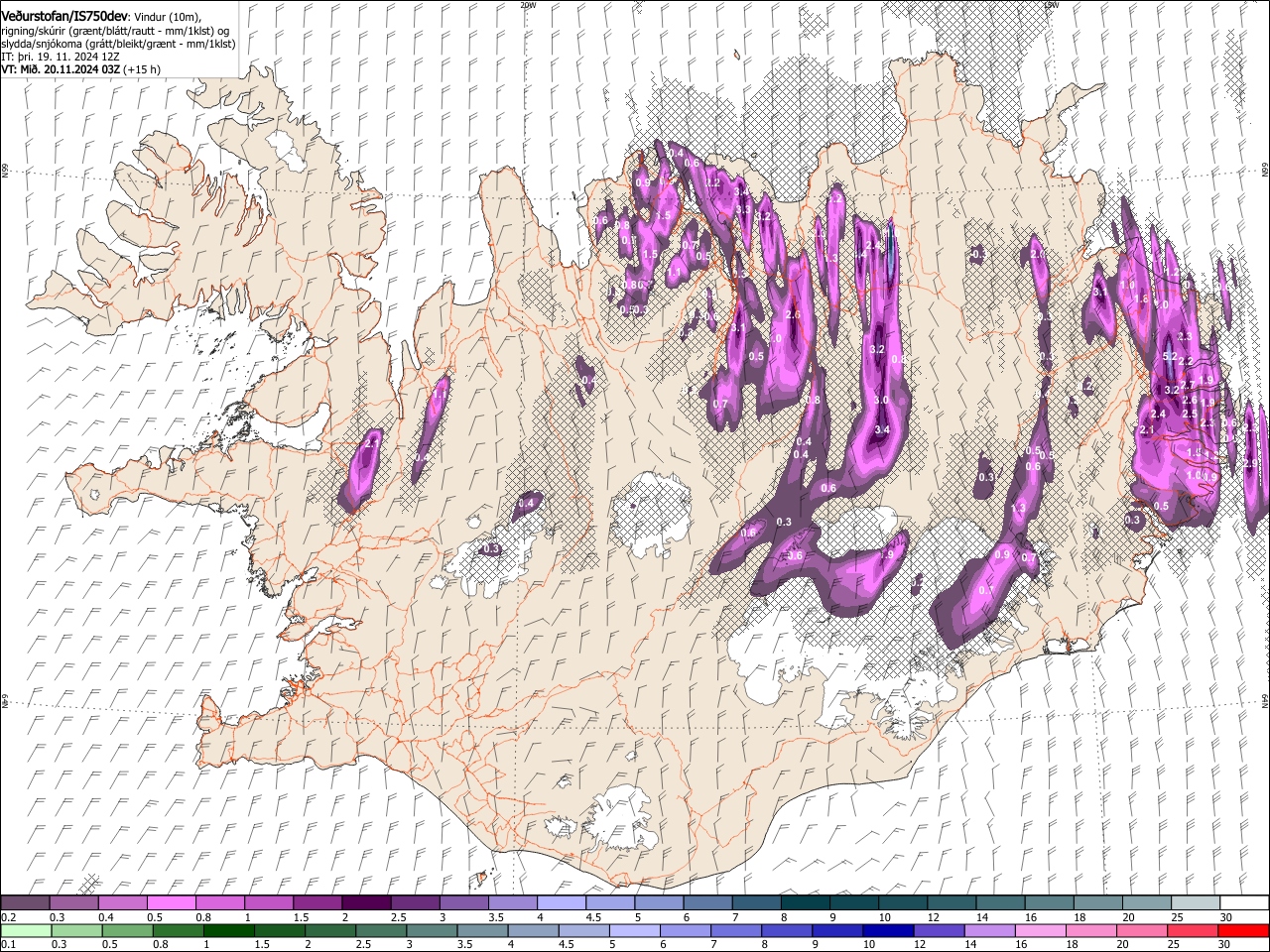The height and width of the screenshot is (952, 1270).
Task: Click the darkest purple 2–2.5 swatch in top legend row
Action: click(365, 903)
